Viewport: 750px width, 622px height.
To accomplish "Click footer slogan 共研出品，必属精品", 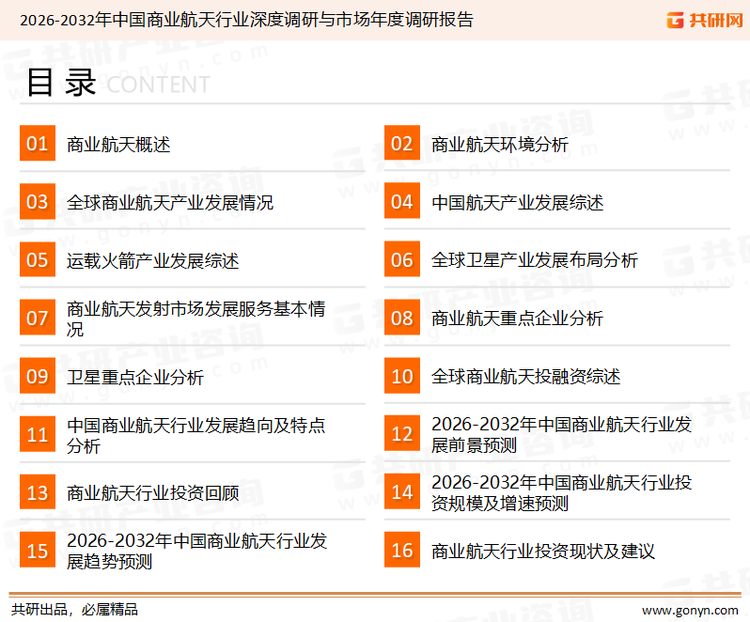I will pyautogui.click(x=75, y=610).
